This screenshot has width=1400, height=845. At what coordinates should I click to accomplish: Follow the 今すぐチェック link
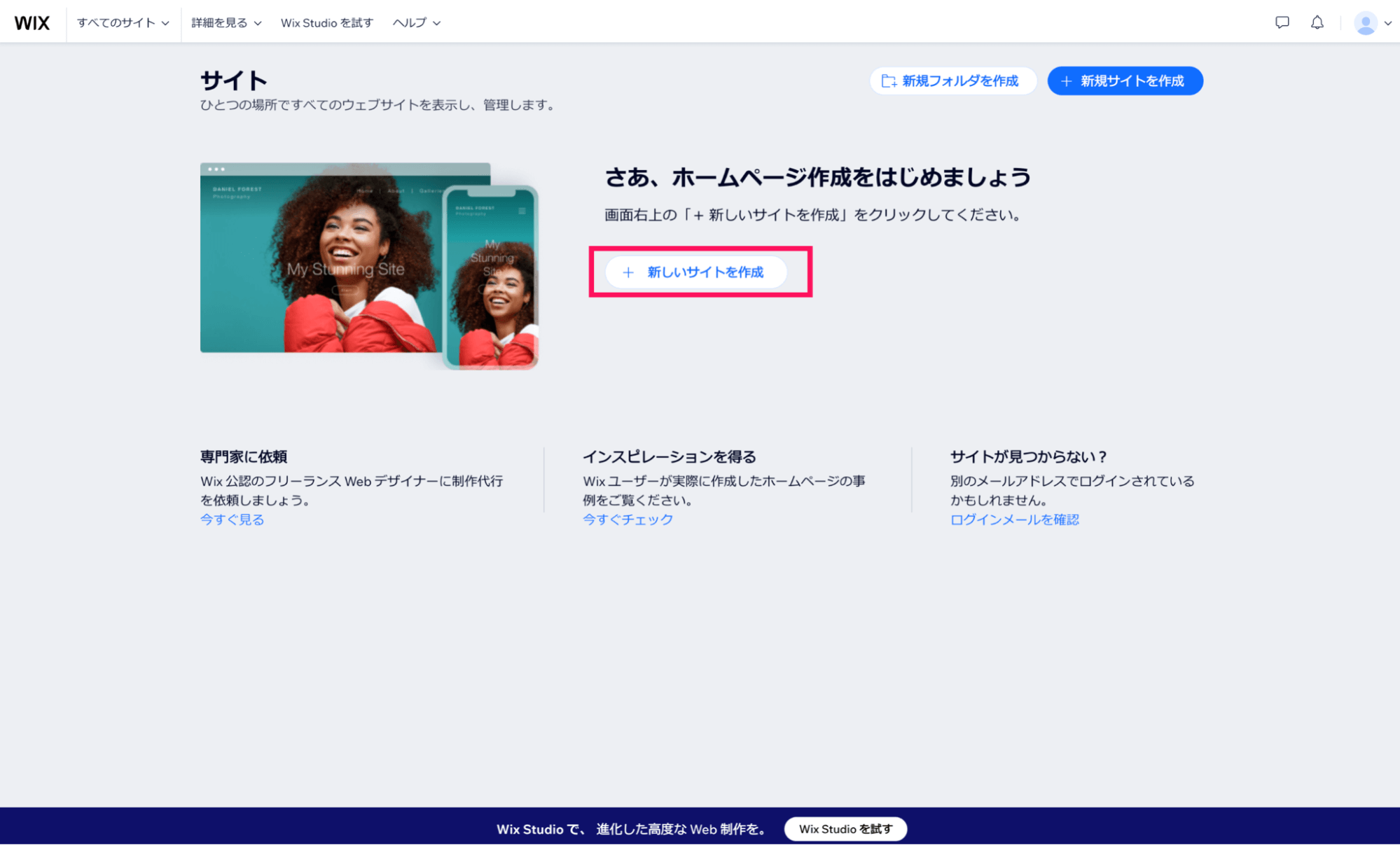click(627, 519)
